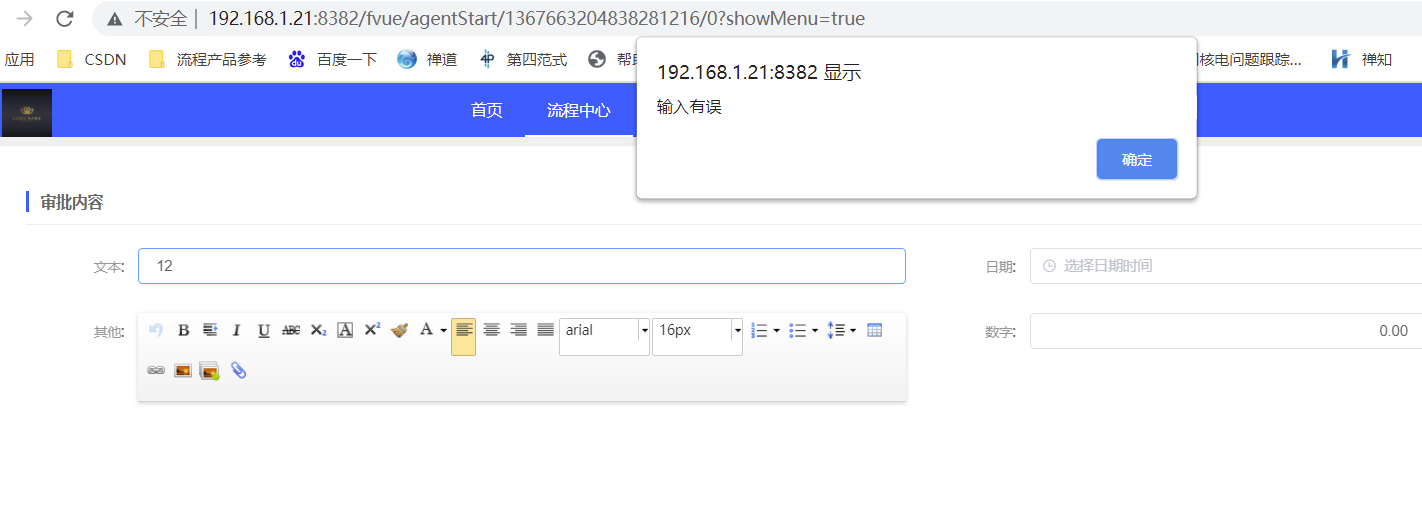Open line spacing dropdown arrow
Image resolution: width=1422 pixels, height=524 pixels.
click(x=852, y=330)
